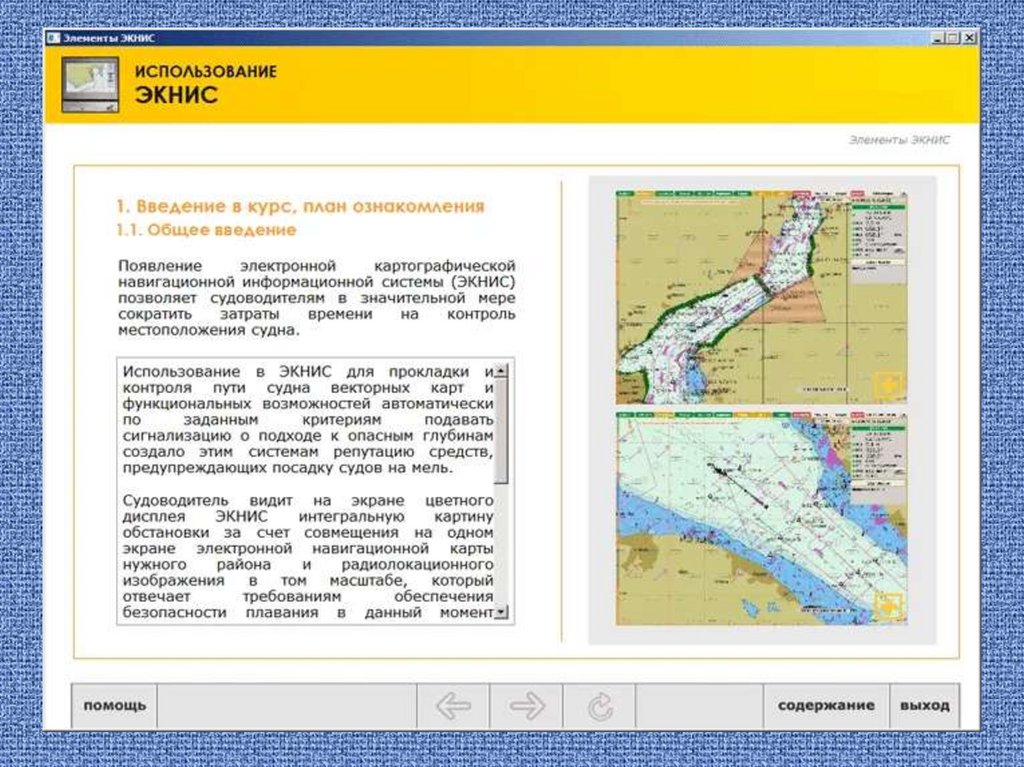Click breadcrumb text 'Элементы ЭКНИС'

click(899, 140)
